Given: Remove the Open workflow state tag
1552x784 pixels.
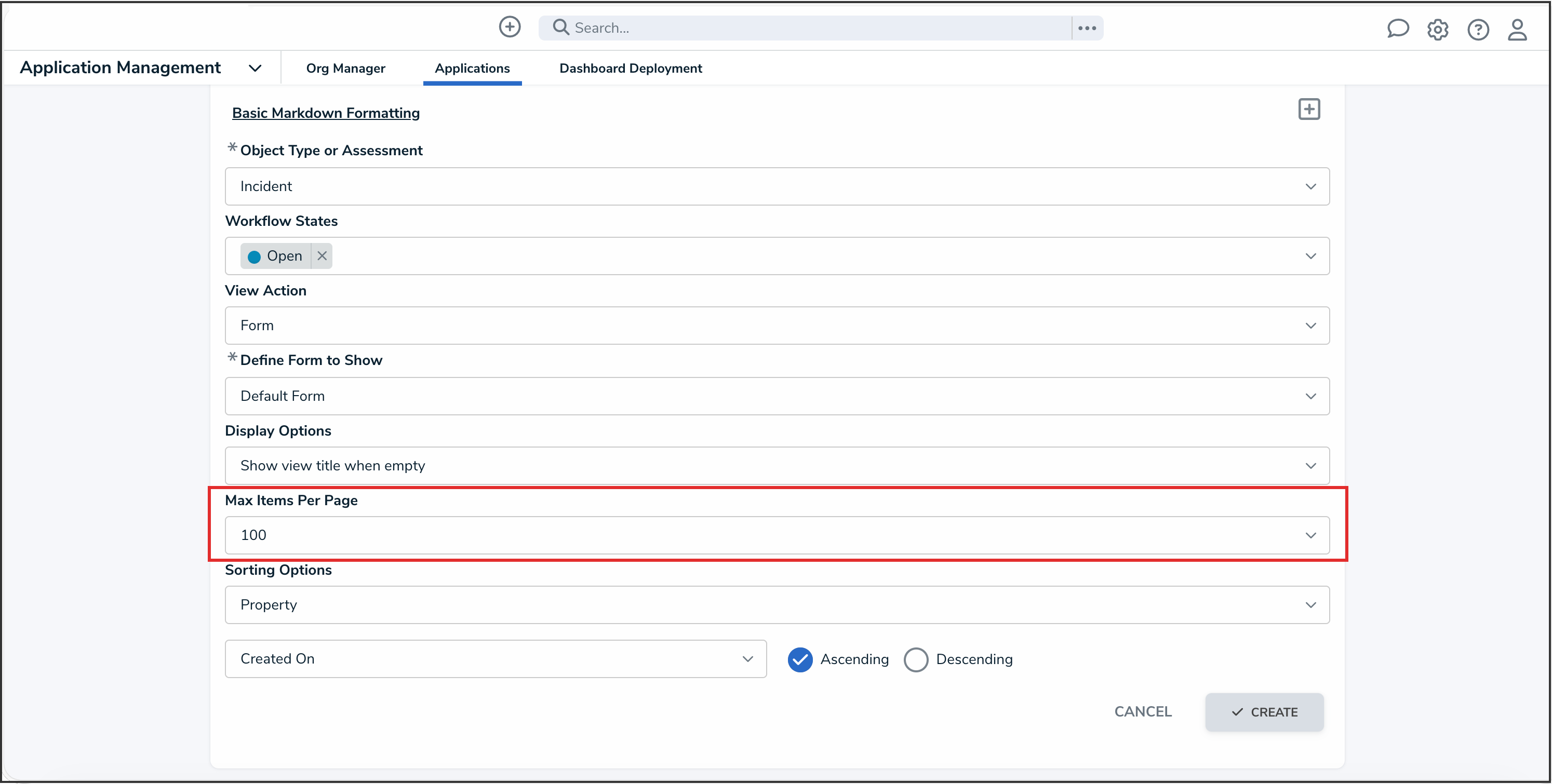Looking at the screenshot, I should (323, 256).
